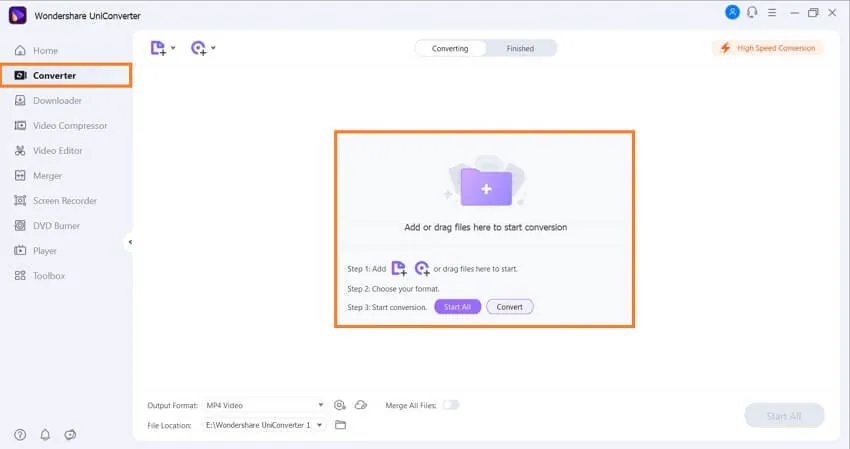850x449 pixels.
Task: Open Downloader from the sidebar
Action: [x=48, y=100]
